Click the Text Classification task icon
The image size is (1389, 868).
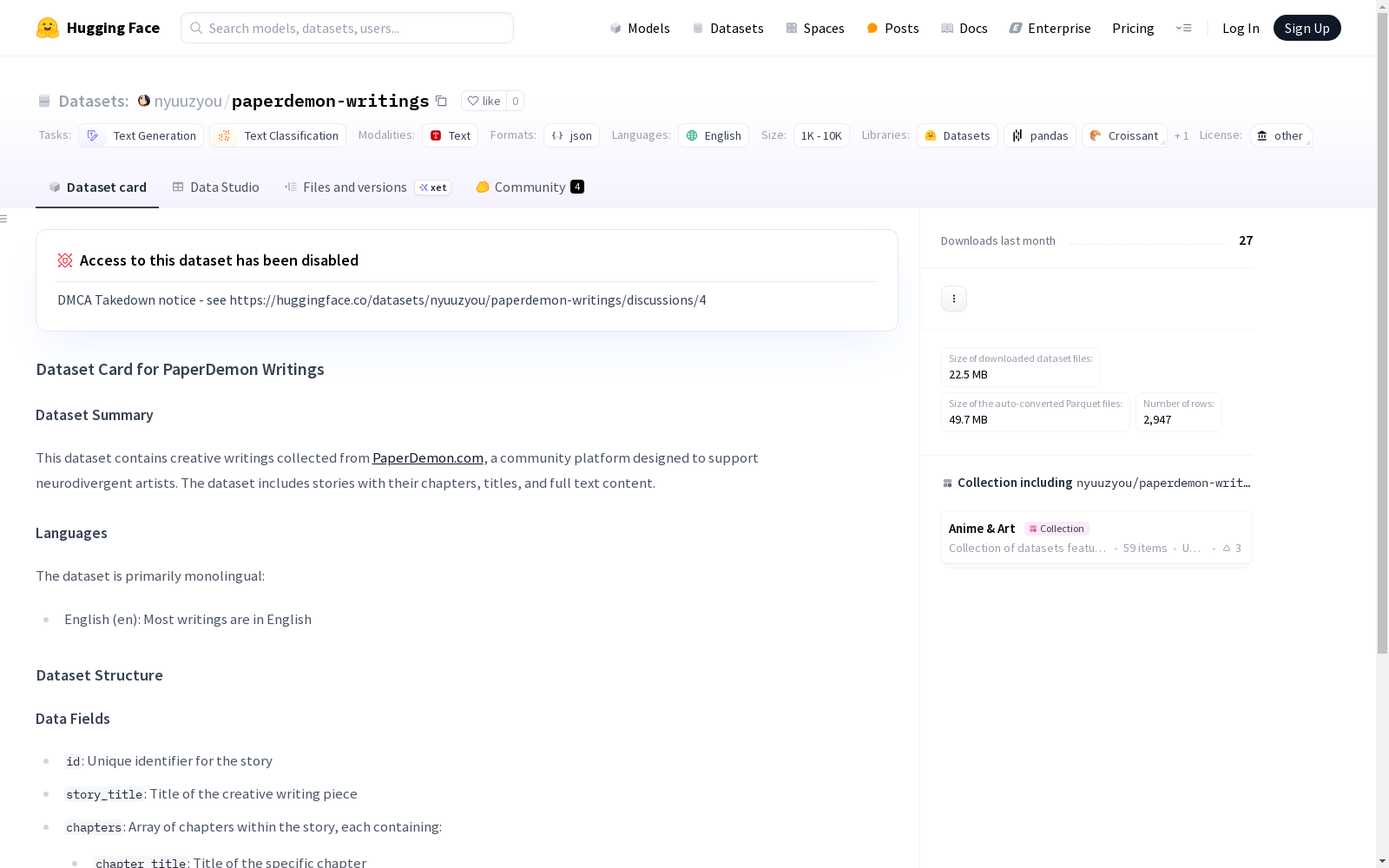[224, 135]
